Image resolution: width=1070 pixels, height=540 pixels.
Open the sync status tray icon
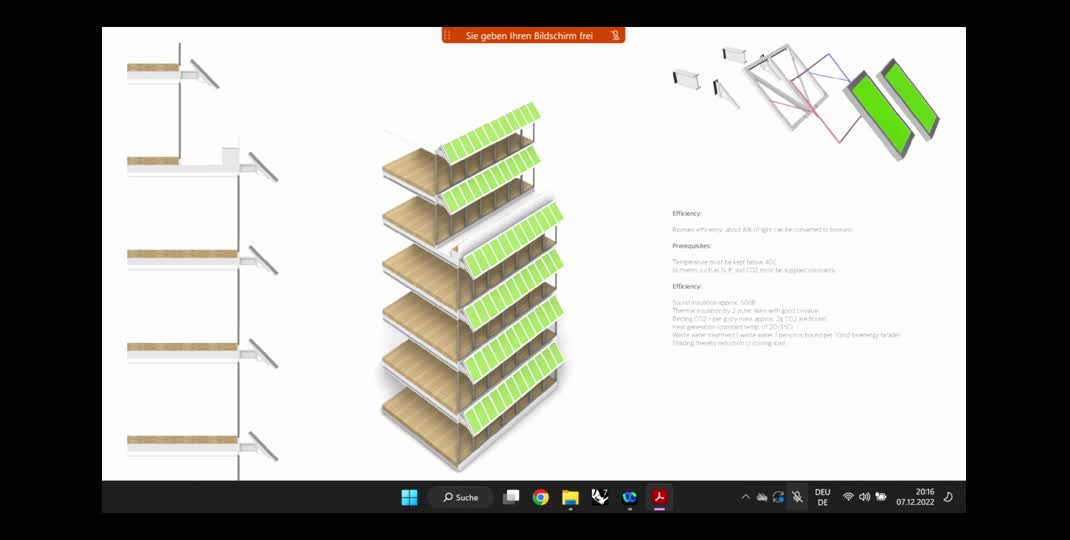click(x=778, y=497)
